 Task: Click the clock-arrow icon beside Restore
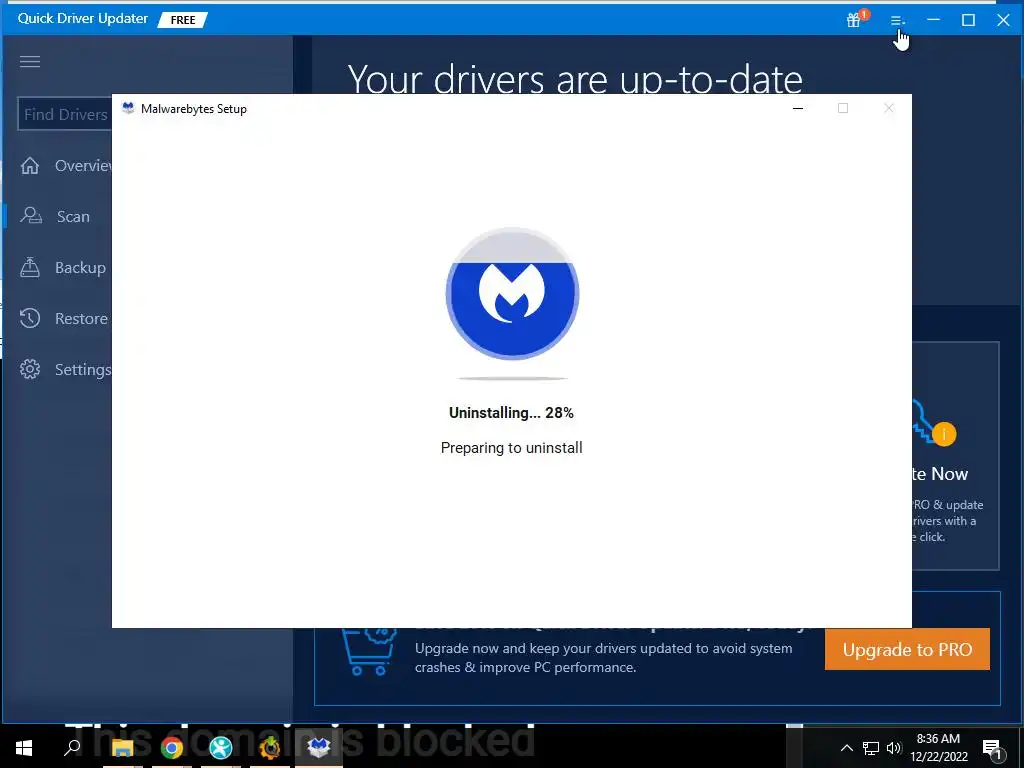pyautogui.click(x=30, y=318)
